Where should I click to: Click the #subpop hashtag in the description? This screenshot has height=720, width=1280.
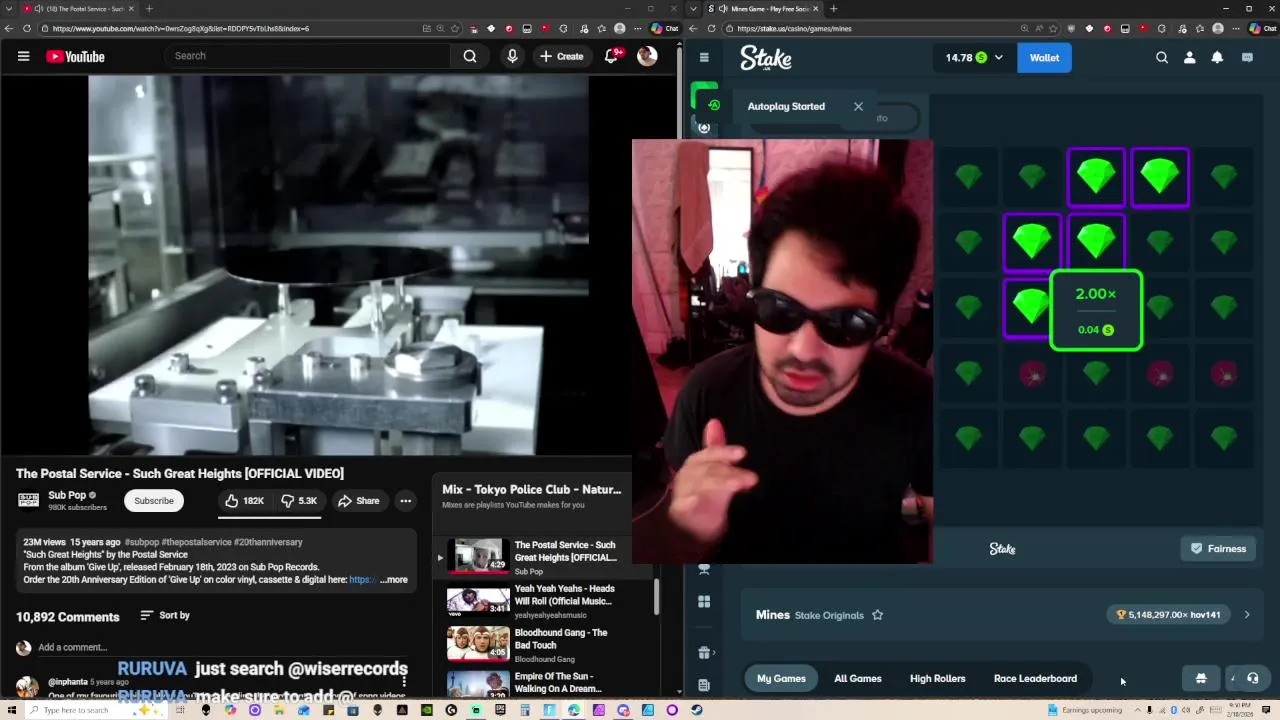coord(142,542)
